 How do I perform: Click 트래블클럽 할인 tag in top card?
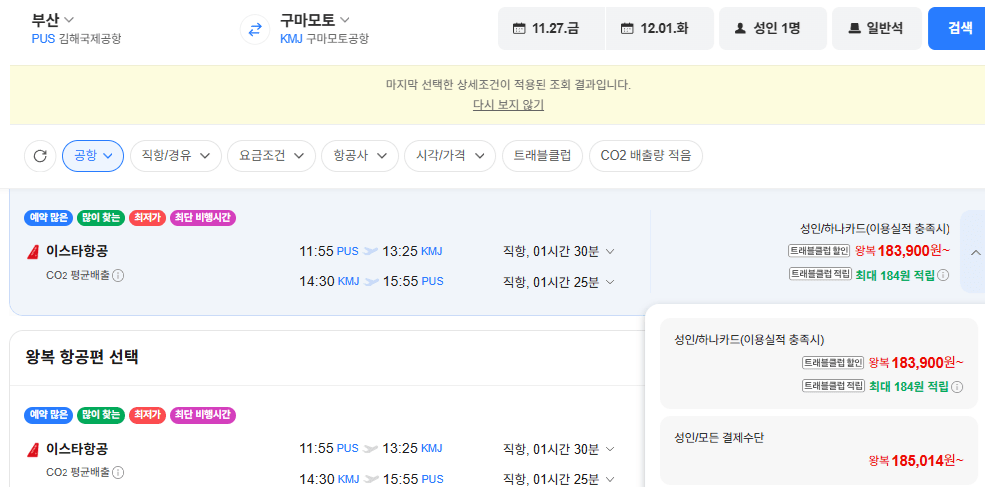pyautogui.click(x=820, y=251)
